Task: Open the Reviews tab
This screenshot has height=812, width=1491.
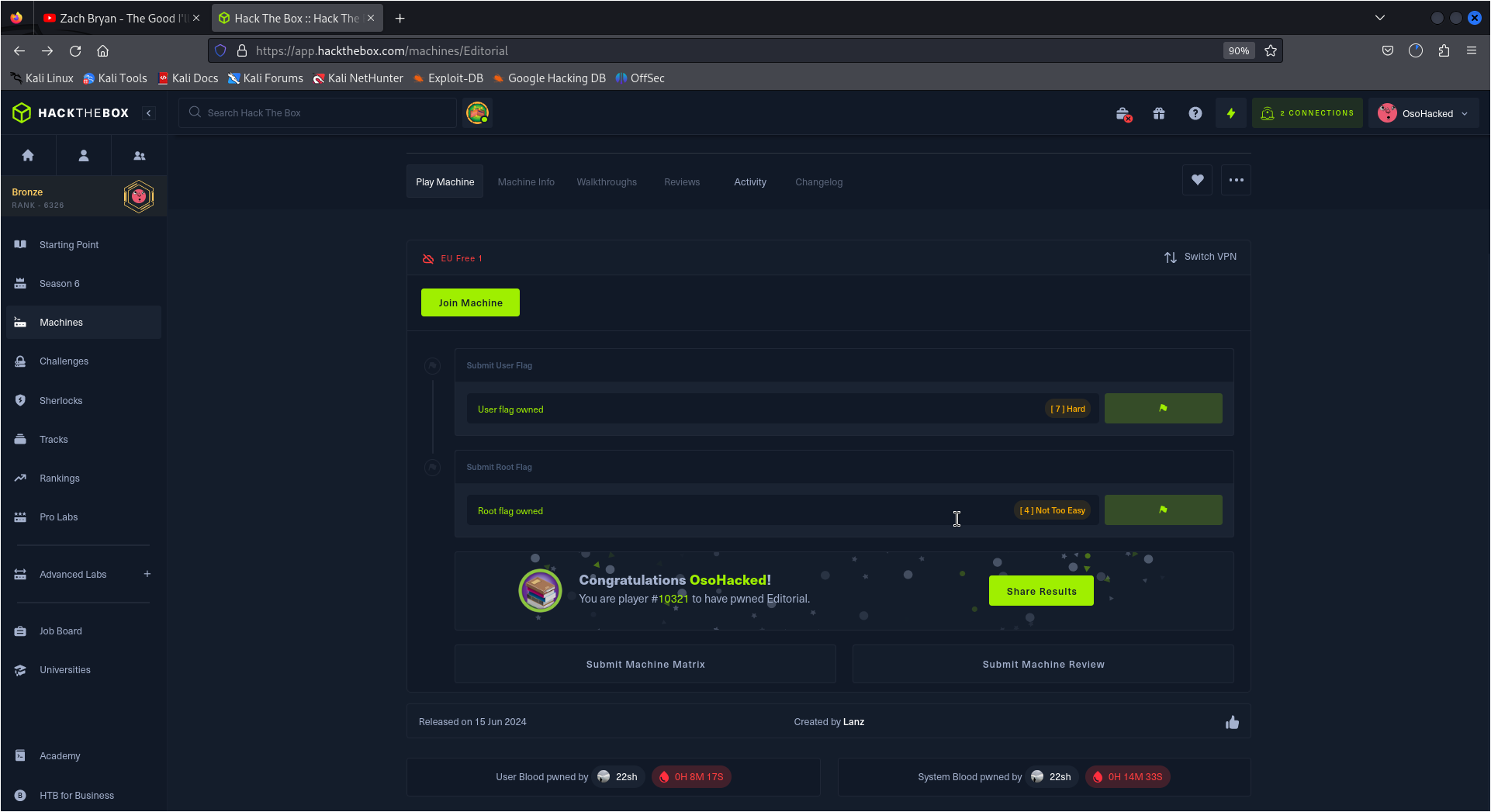Action: point(682,182)
